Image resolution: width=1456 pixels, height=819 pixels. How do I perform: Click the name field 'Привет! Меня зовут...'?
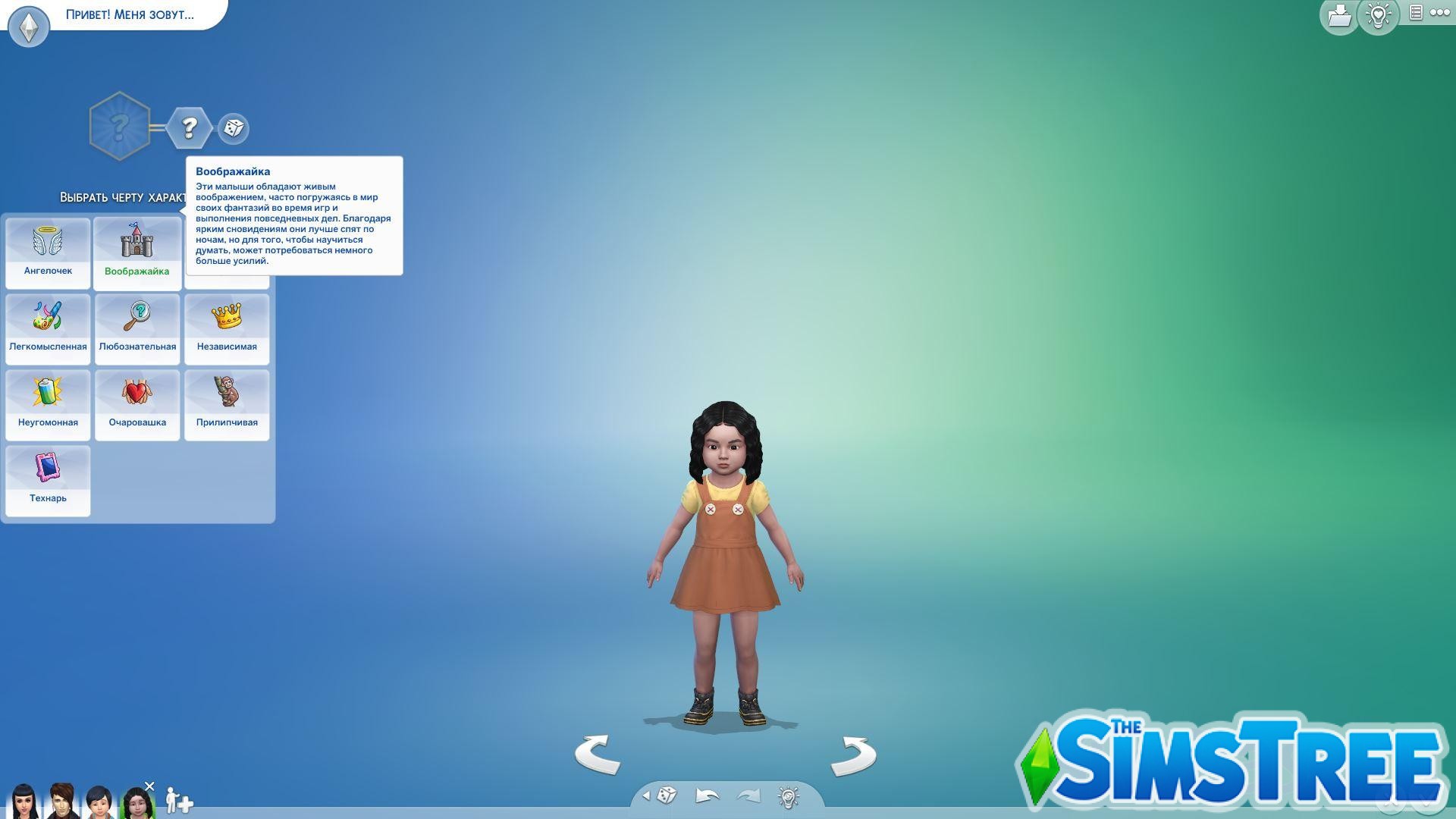pos(129,14)
